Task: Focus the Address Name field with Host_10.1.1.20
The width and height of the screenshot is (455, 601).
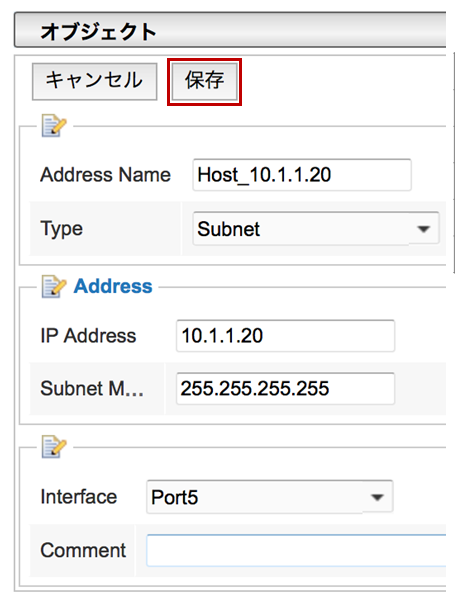Action: (x=302, y=175)
